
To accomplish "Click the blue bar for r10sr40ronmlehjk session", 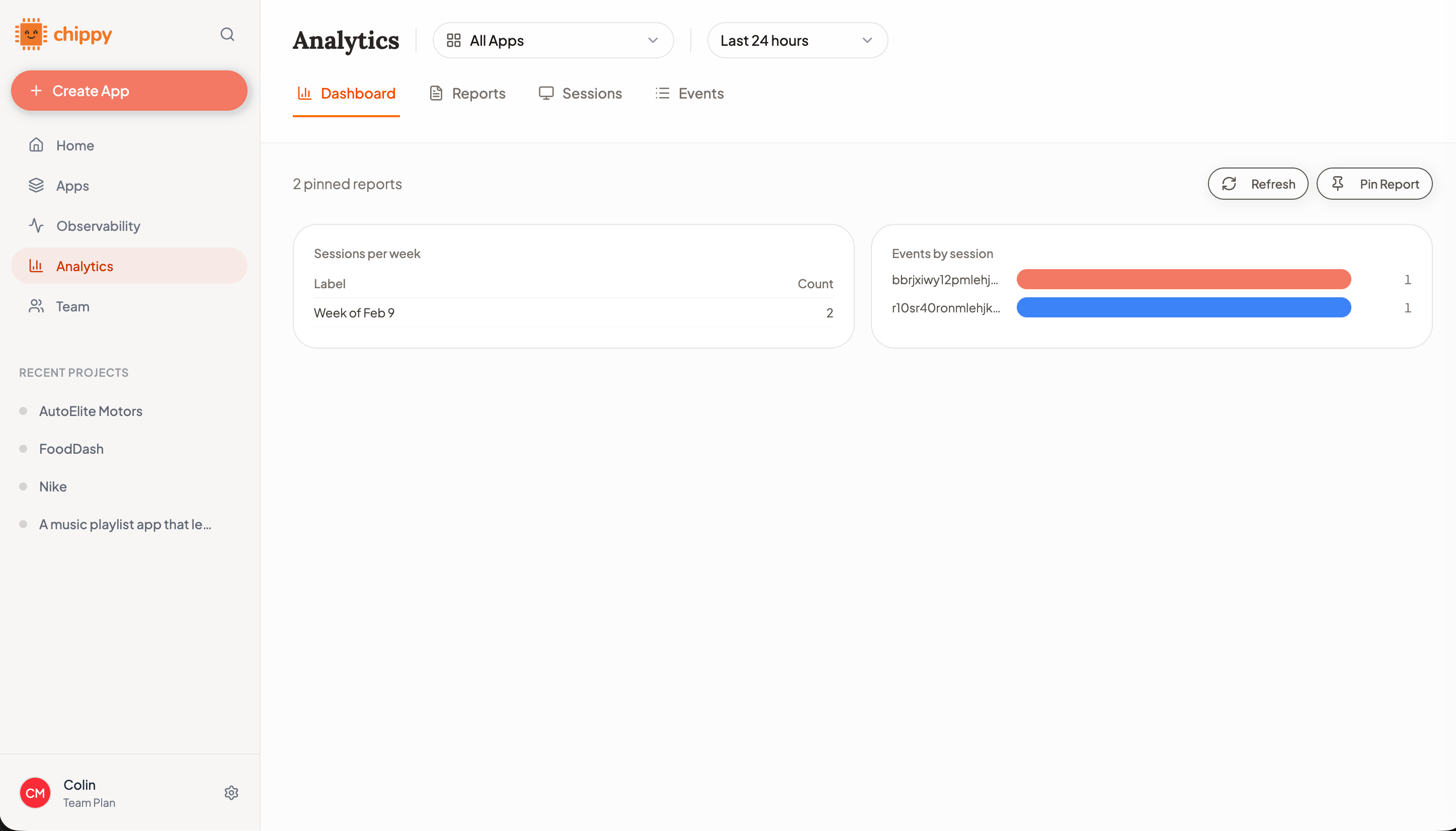I will pos(1184,308).
